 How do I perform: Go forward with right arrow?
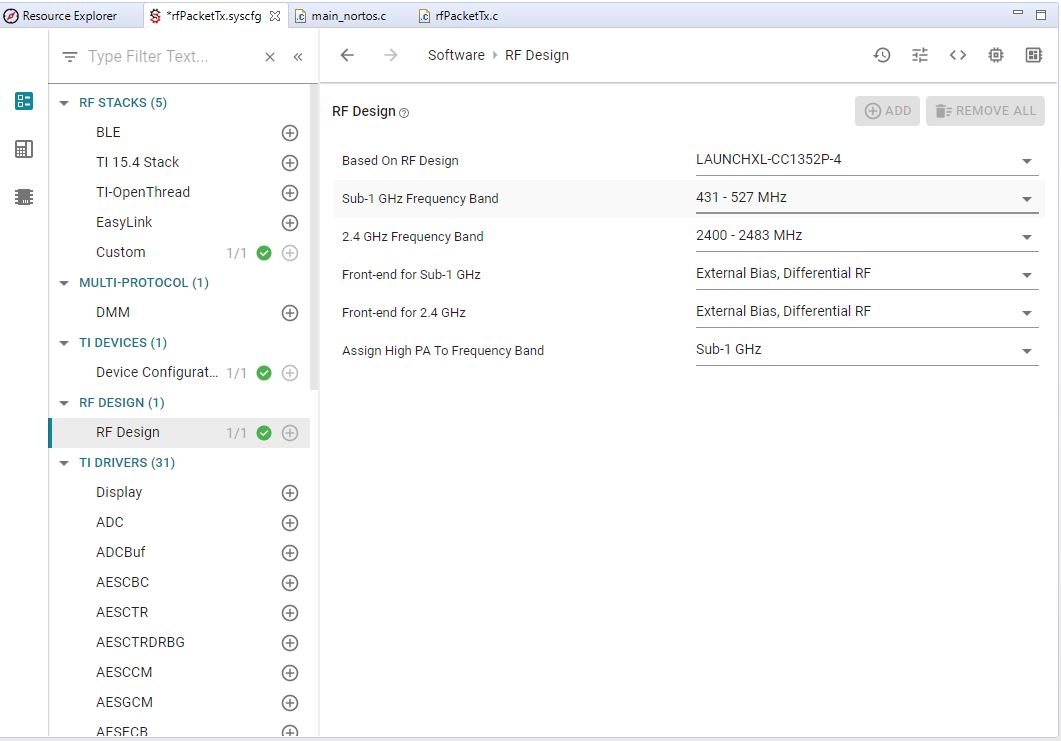(390, 55)
